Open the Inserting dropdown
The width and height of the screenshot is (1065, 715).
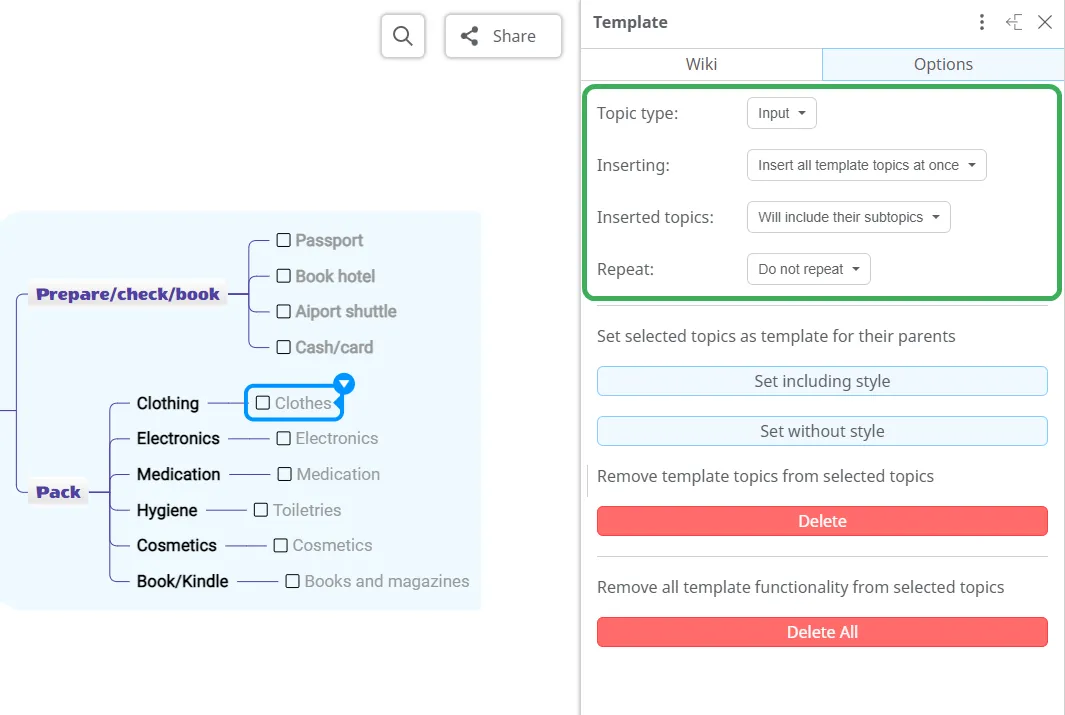[866, 165]
